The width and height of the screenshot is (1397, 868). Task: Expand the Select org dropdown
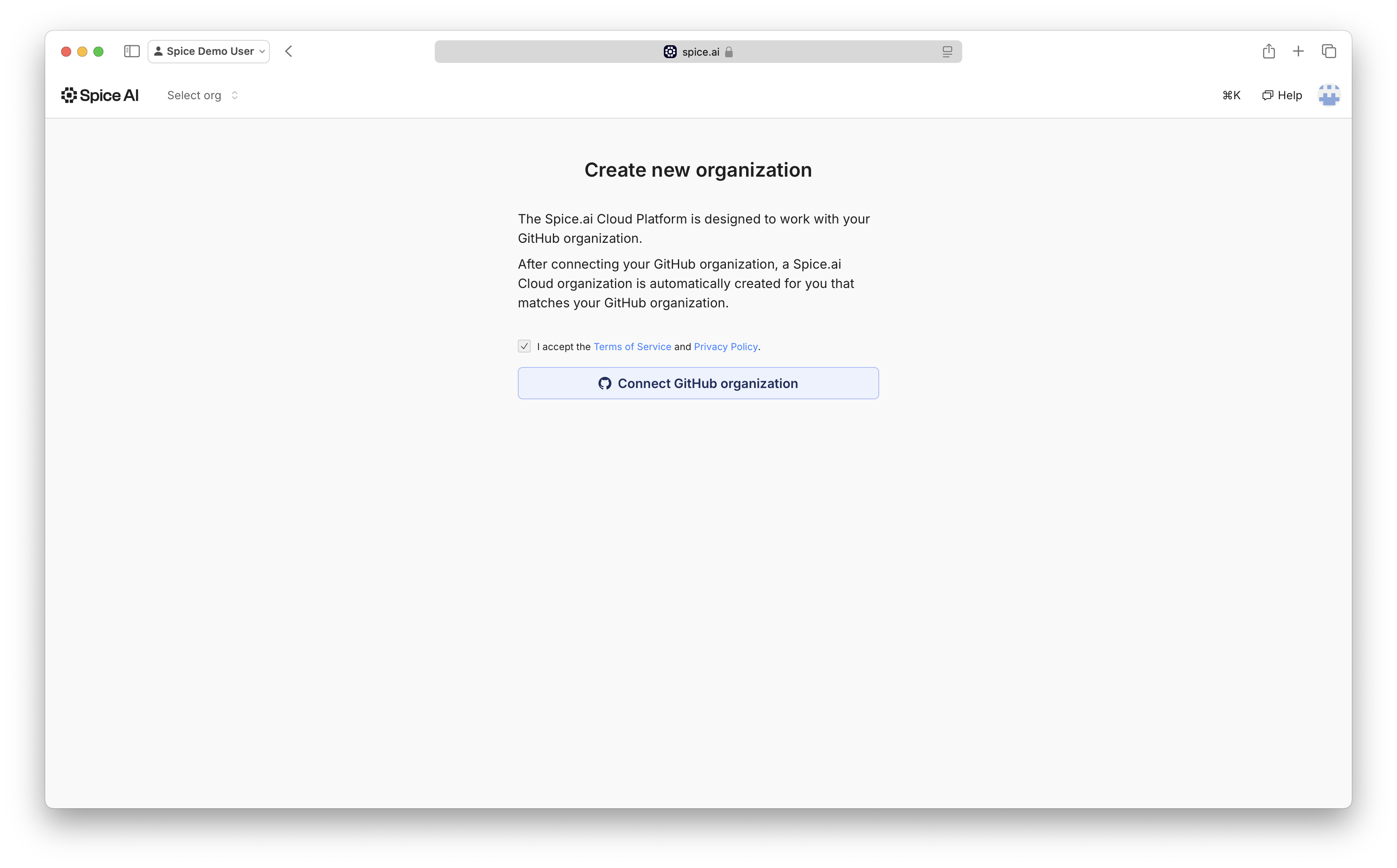coord(202,95)
